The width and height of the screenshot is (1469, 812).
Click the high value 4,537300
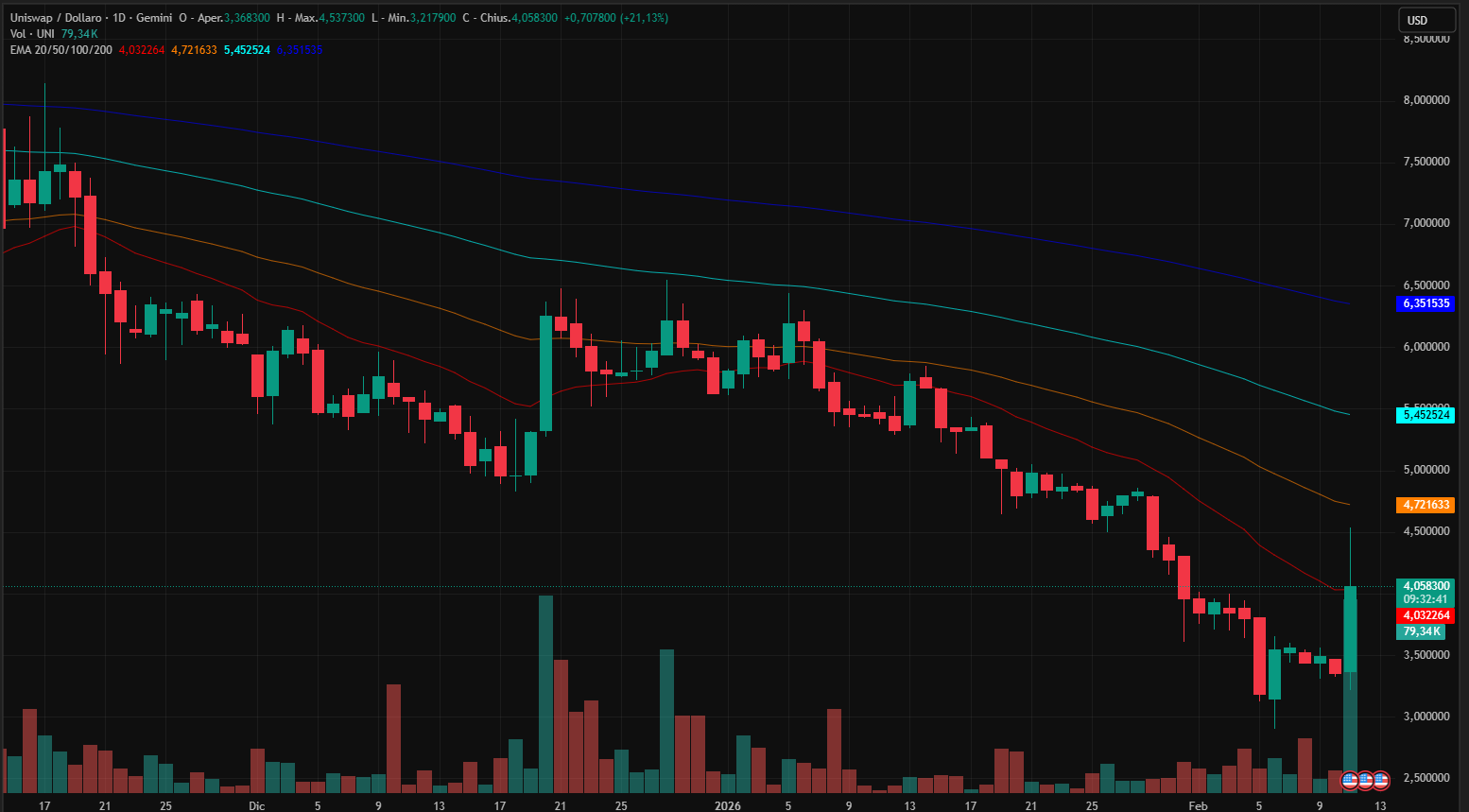[341, 18]
